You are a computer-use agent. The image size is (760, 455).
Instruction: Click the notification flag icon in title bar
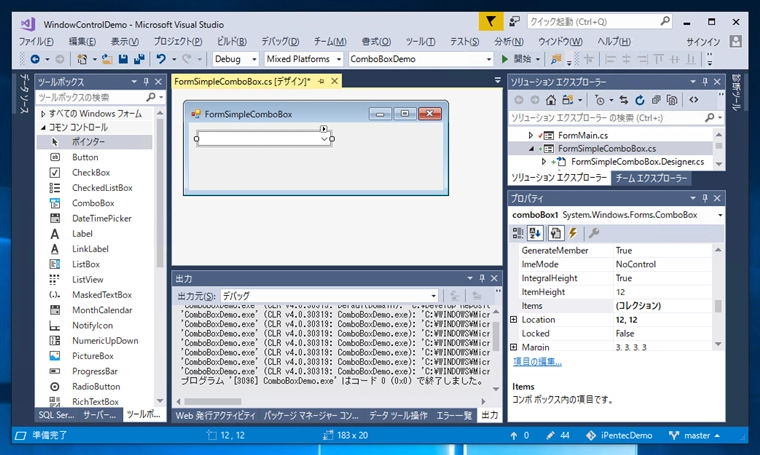(491, 21)
